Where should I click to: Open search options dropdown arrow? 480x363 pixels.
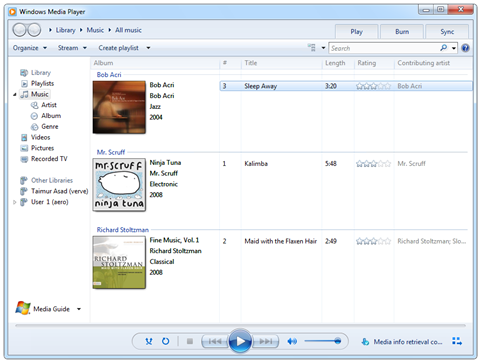coord(454,48)
